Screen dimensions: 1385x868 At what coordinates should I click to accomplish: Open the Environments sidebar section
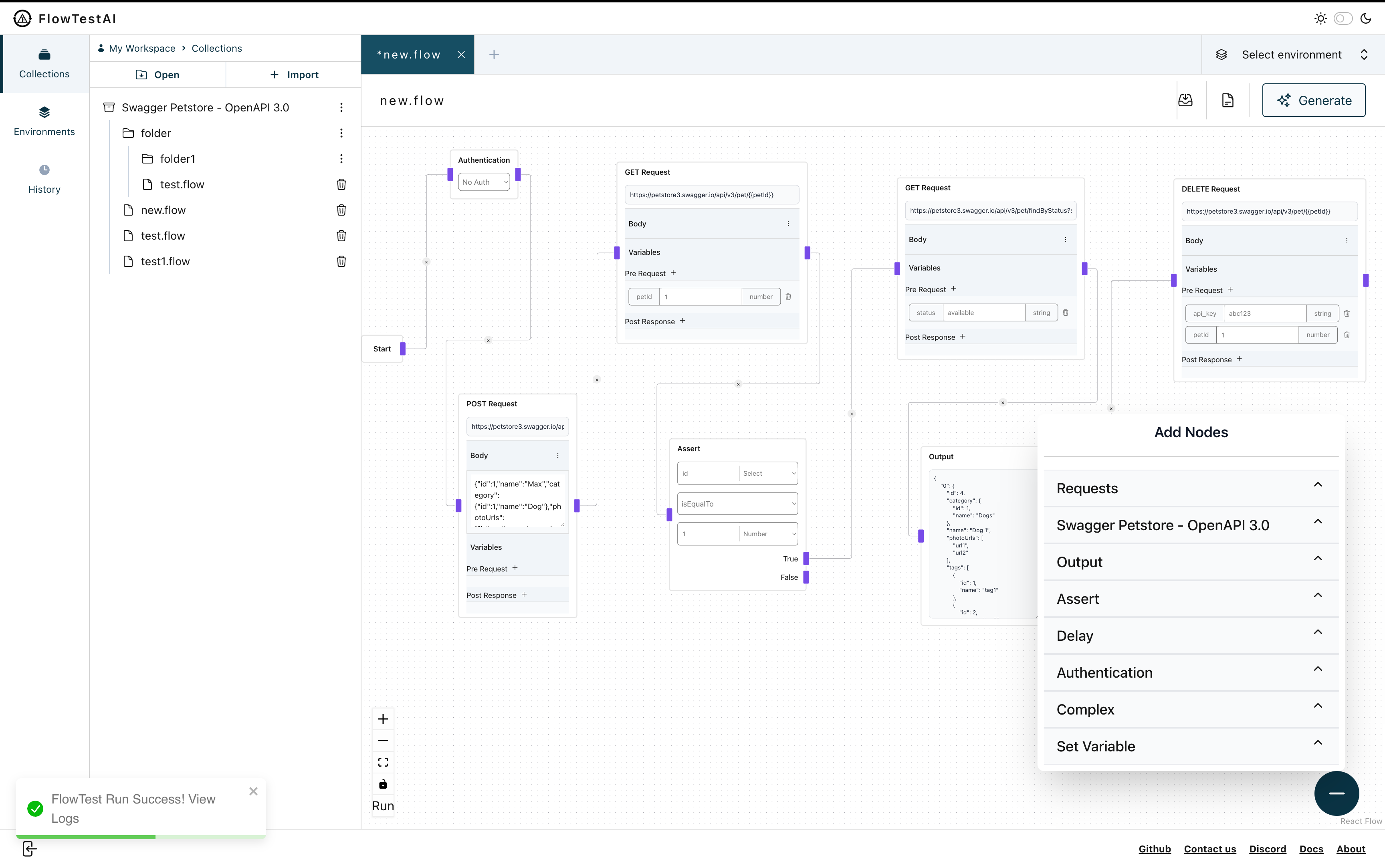point(44,121)
